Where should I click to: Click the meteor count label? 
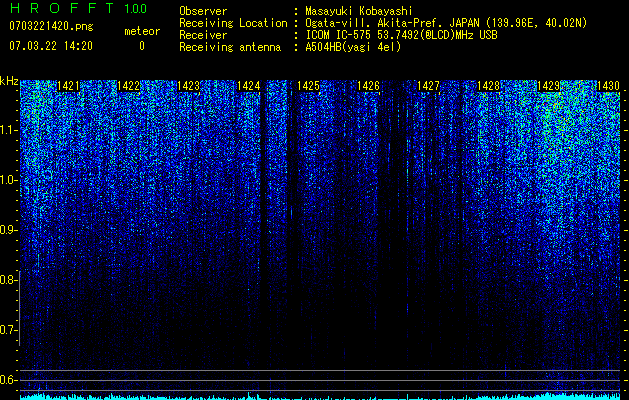[x=142, y=31]
